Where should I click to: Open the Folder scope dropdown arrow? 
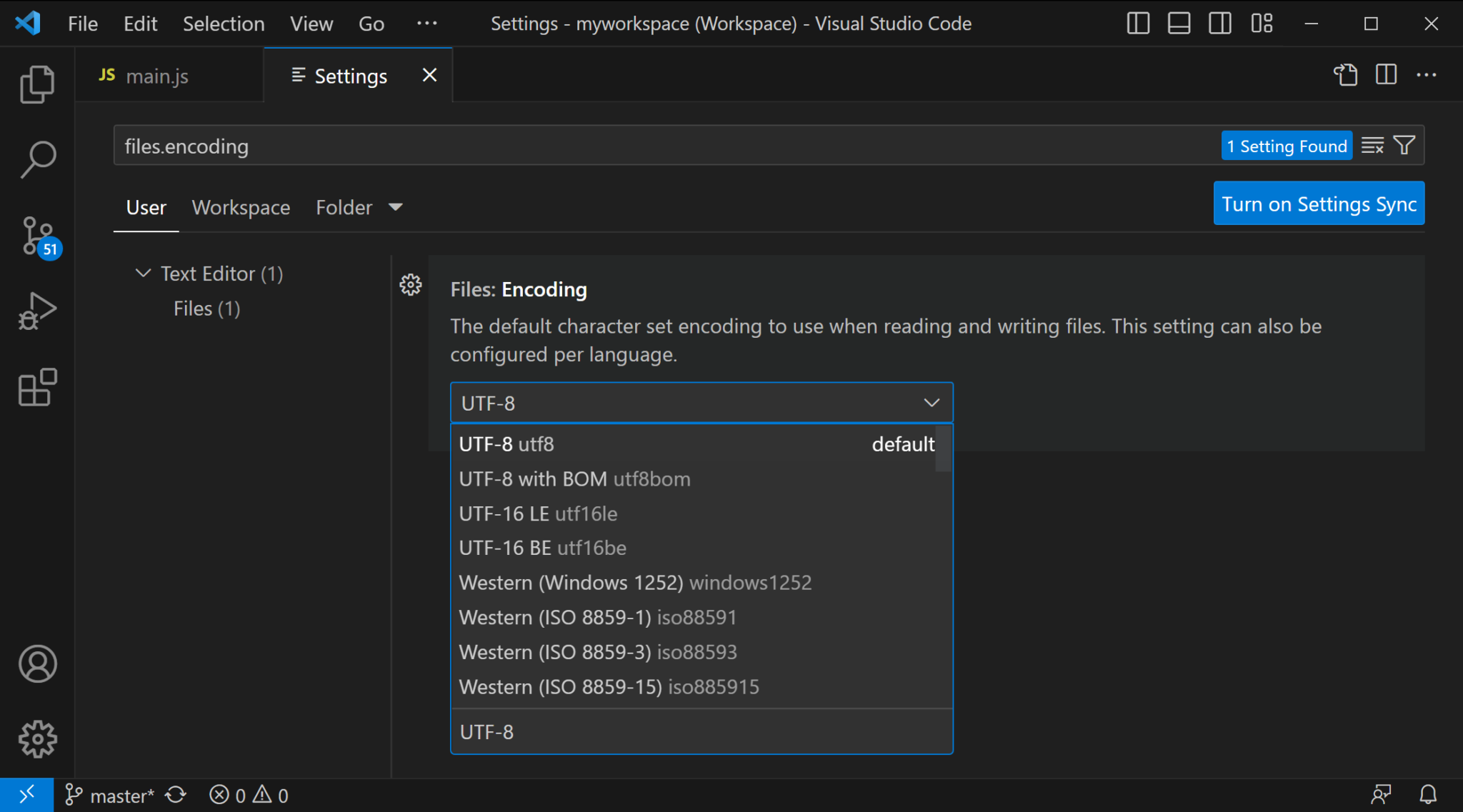pyautogui.click(x=395, y=207)
